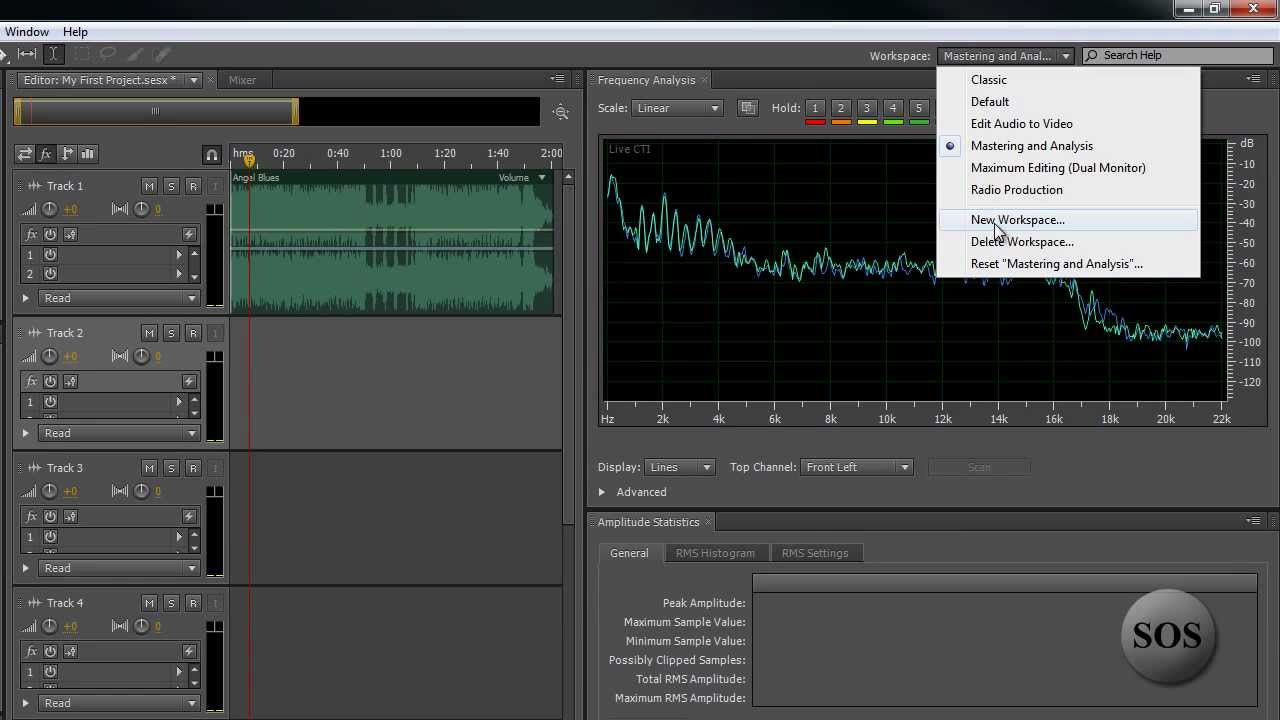Viewport: 1280px width, 720px height.
Task: Open Top Channel Front Left dropdown
Action: [x=857, y=467]
